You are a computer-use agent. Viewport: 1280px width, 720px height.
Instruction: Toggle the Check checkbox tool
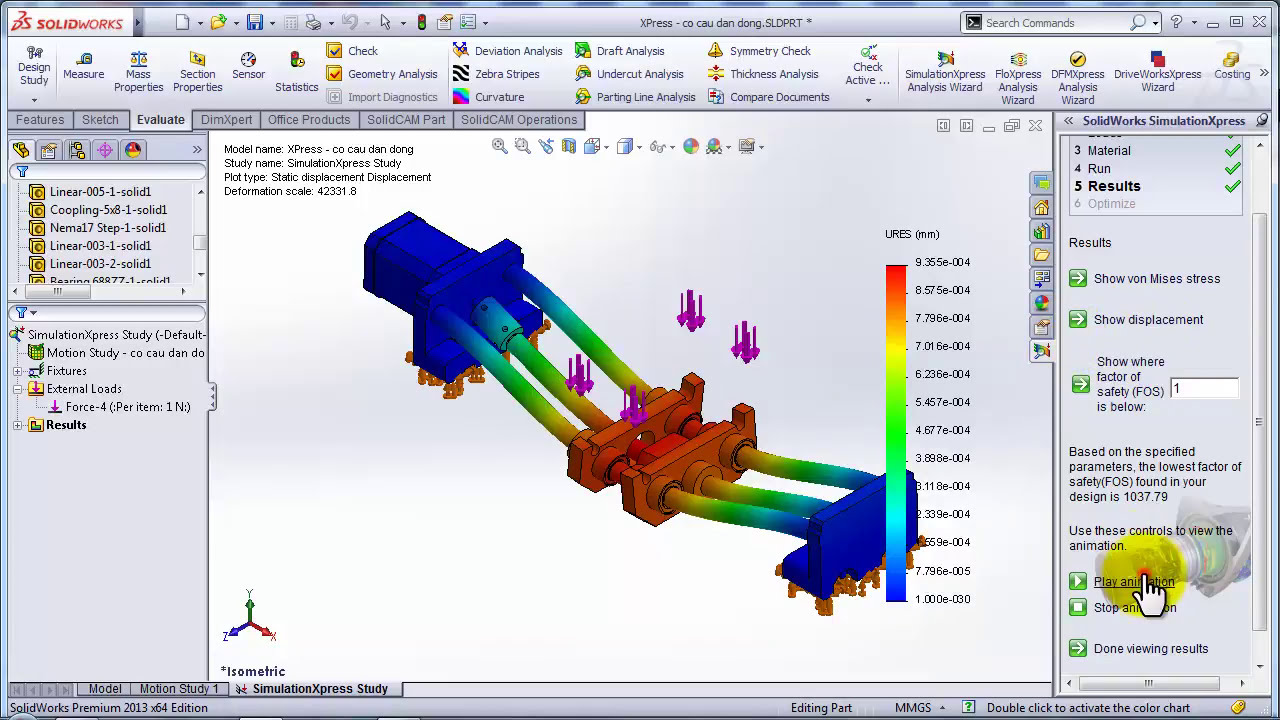coord(352,51)
